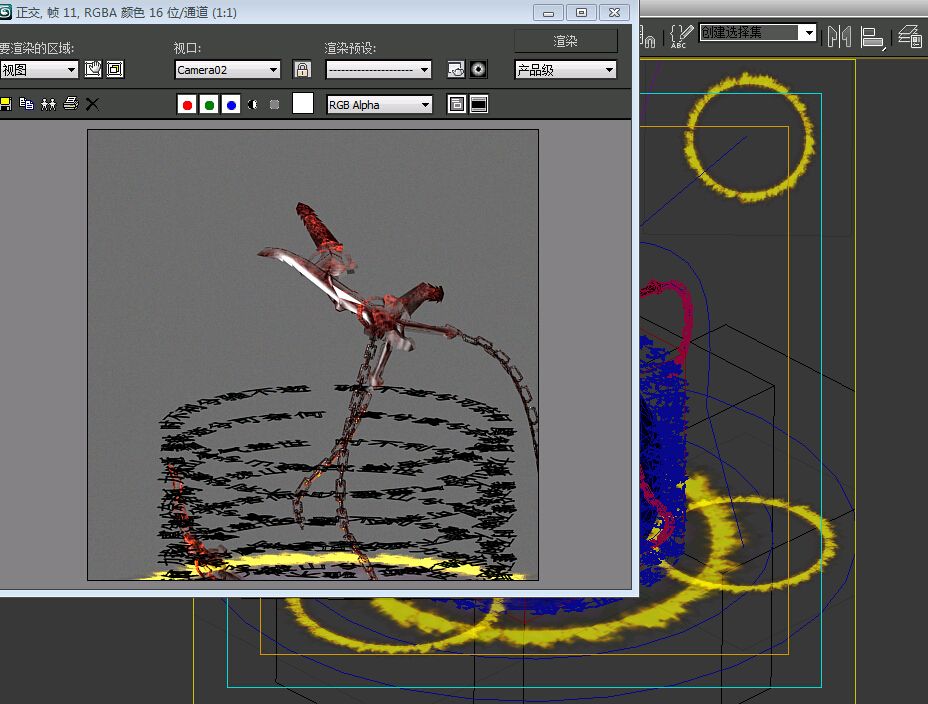
Task: Click the clone rendered frame window icon
Action: [x=48, y=103]
